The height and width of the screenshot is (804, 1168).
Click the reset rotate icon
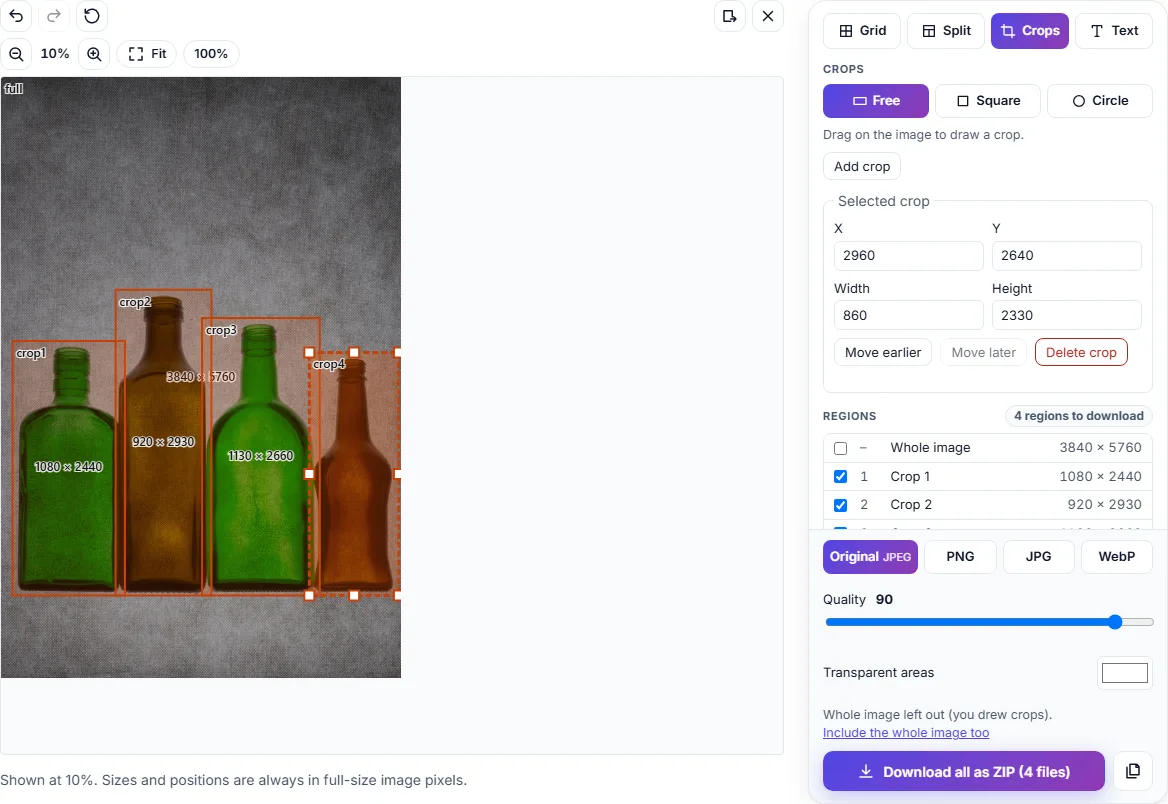(x=92, y=16)
